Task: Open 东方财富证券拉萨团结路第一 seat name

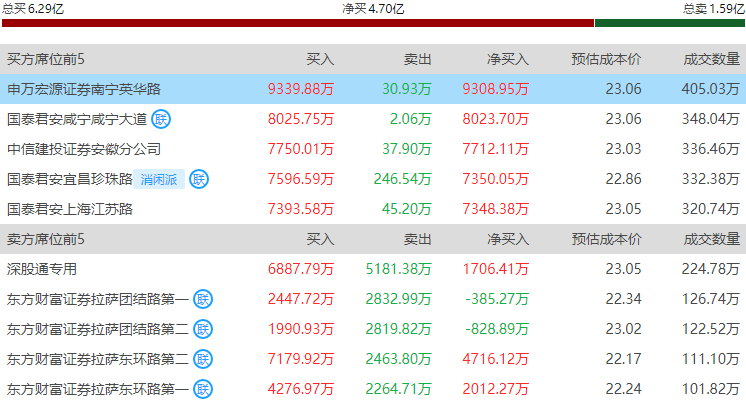Action: [98, 299]
